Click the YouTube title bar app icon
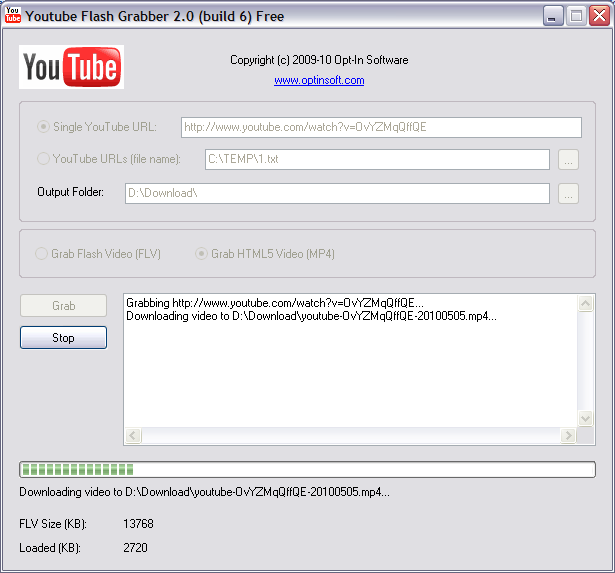The image size is (615, 573). click(13, 15)
